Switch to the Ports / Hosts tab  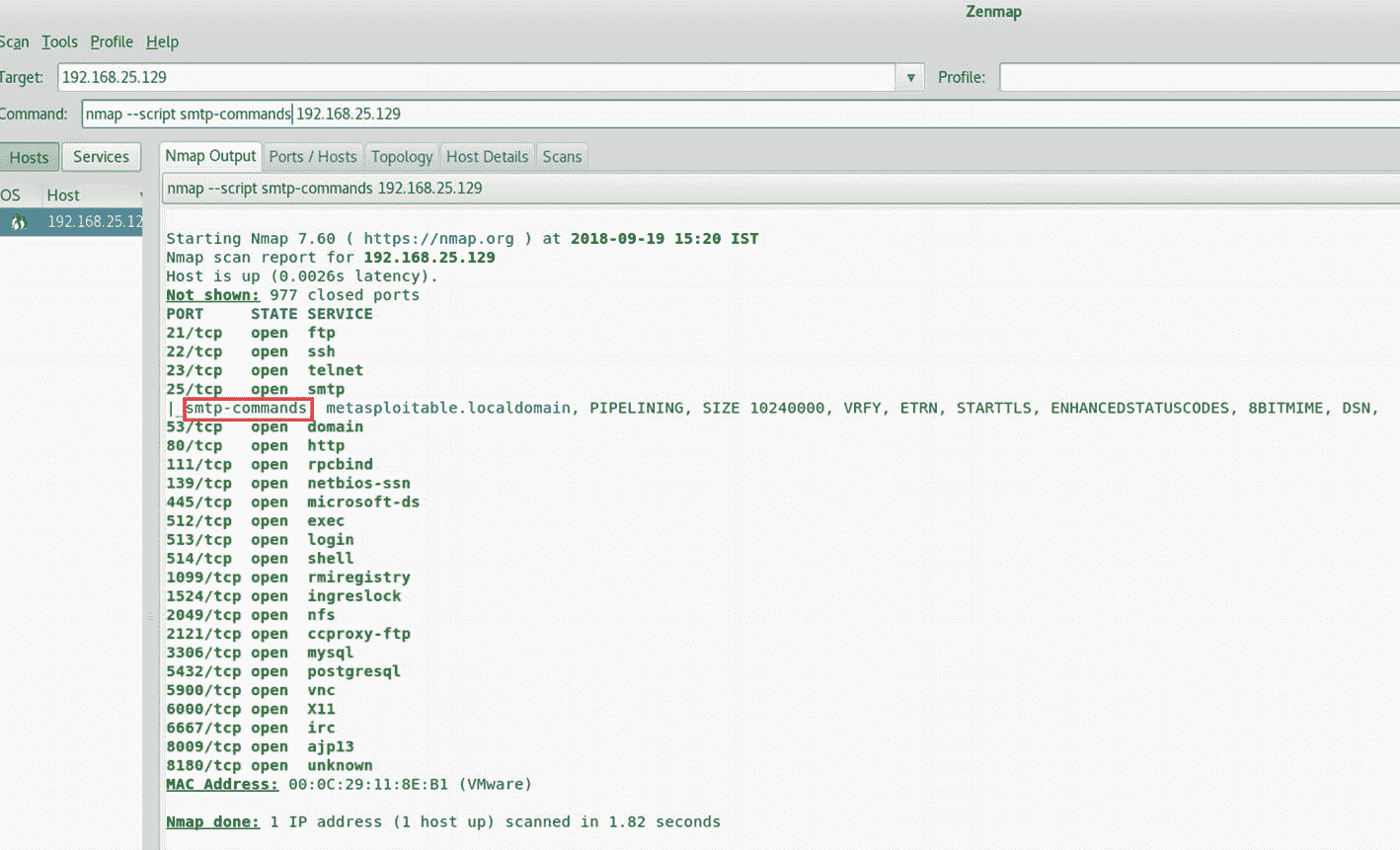(313, 156)
